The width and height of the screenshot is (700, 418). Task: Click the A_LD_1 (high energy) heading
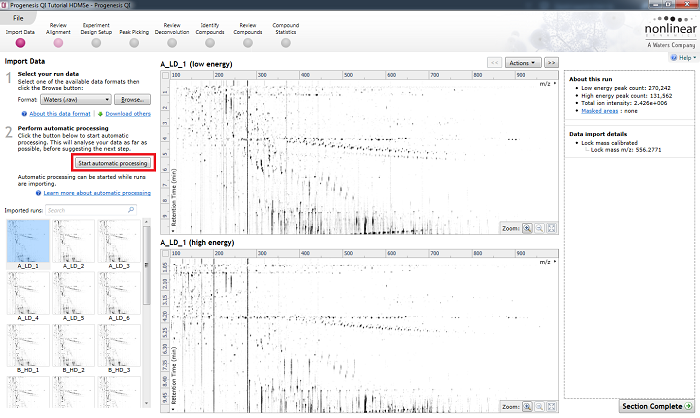(197, 242)
